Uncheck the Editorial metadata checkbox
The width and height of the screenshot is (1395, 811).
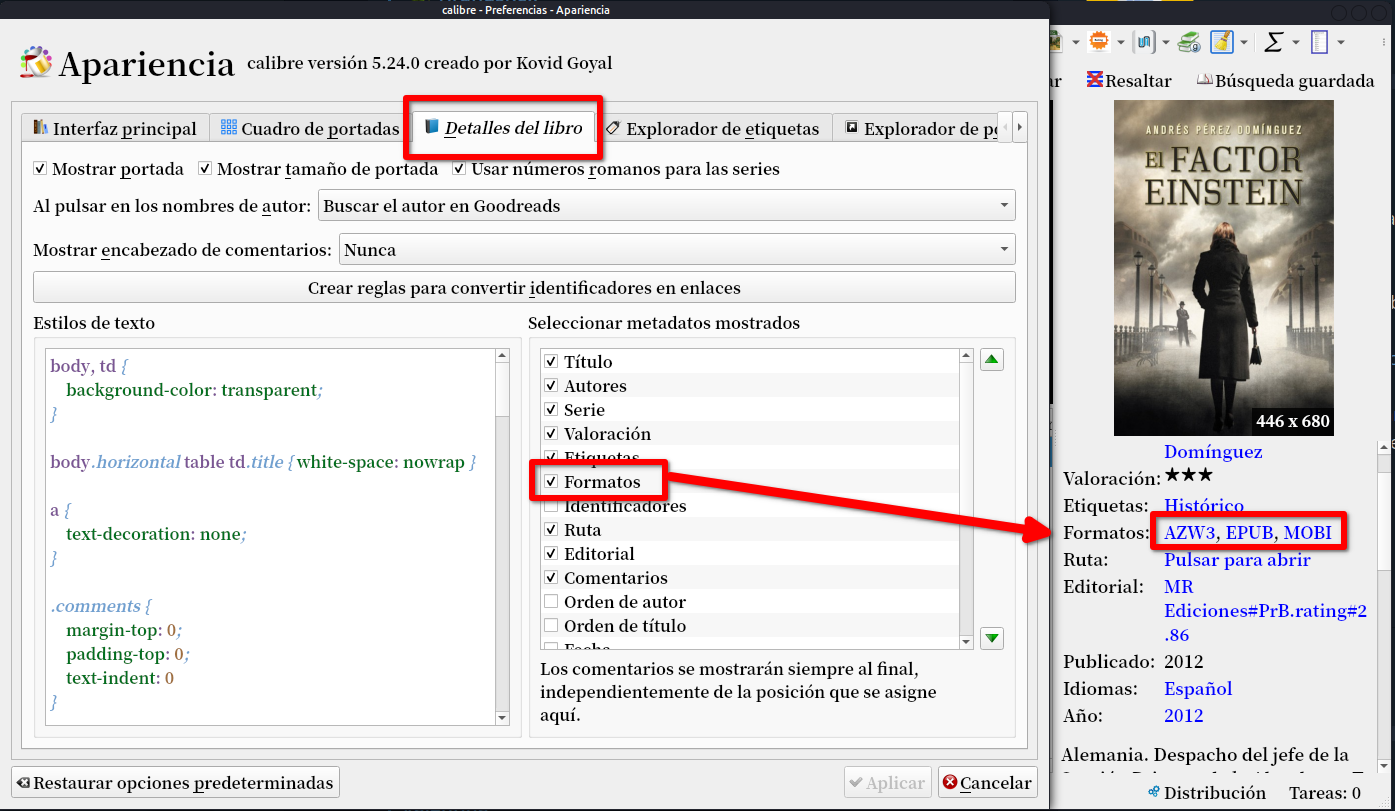(x=551, y=554)
